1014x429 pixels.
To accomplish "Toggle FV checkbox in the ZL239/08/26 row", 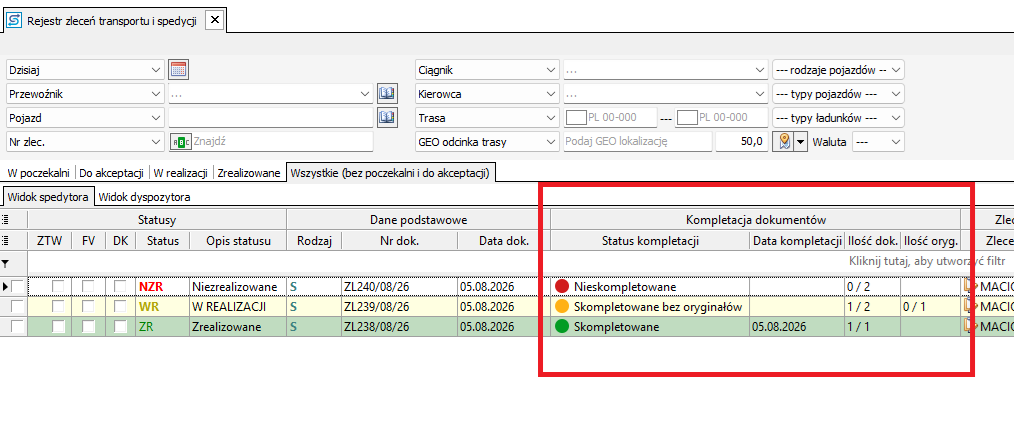I will click(x=88, y=306).
